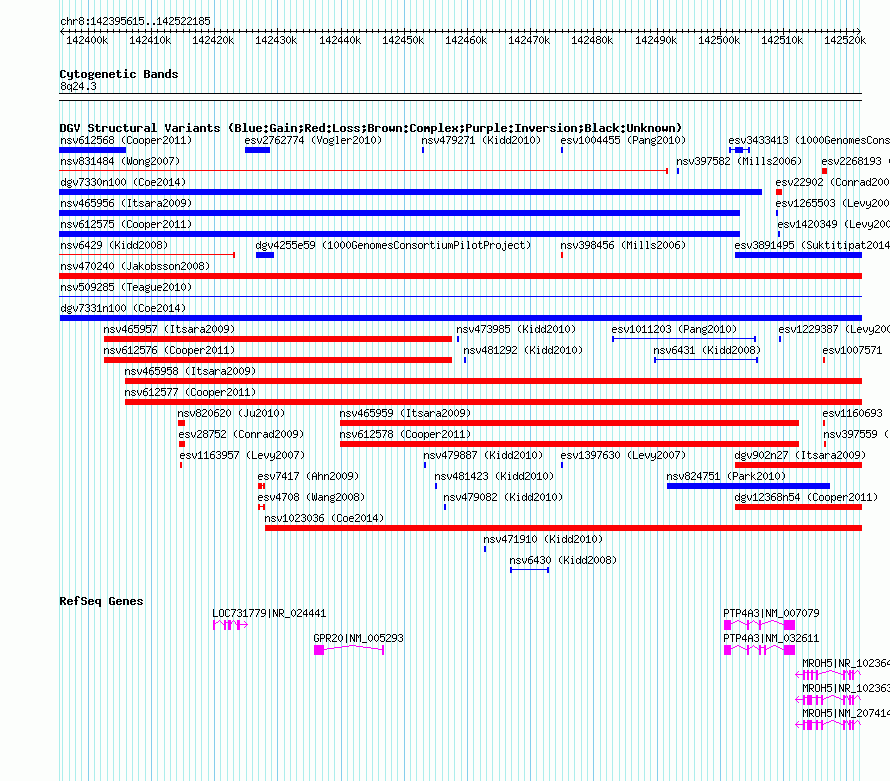Open dgv4255e59 1000GenomesConsortiumPilotProject label
Viewport: 890px width, 781px height.
393,245
